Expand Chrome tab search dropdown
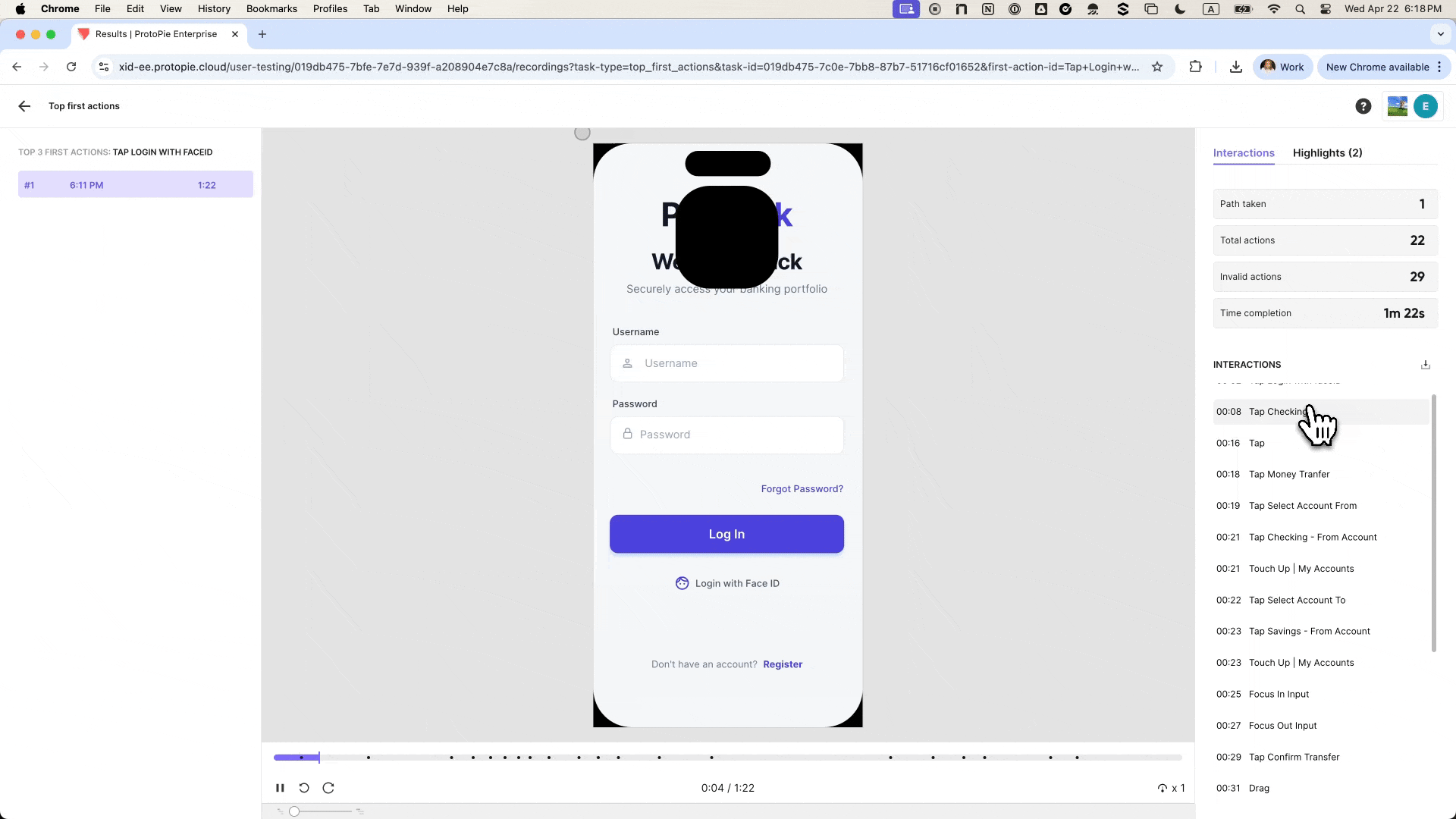Screen dimensions: 1456x819 tap(1440, 34)
